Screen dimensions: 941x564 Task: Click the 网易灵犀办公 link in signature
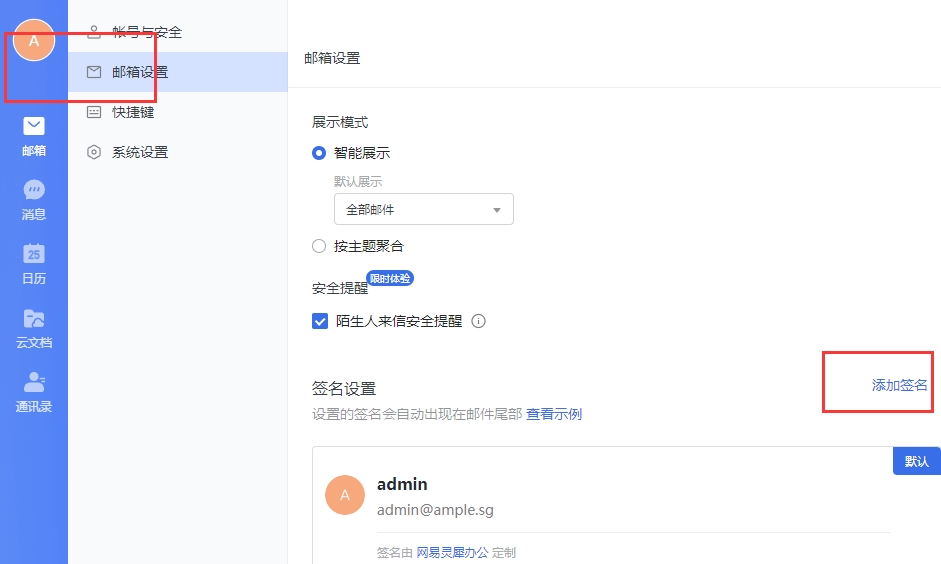pos(452,552)
